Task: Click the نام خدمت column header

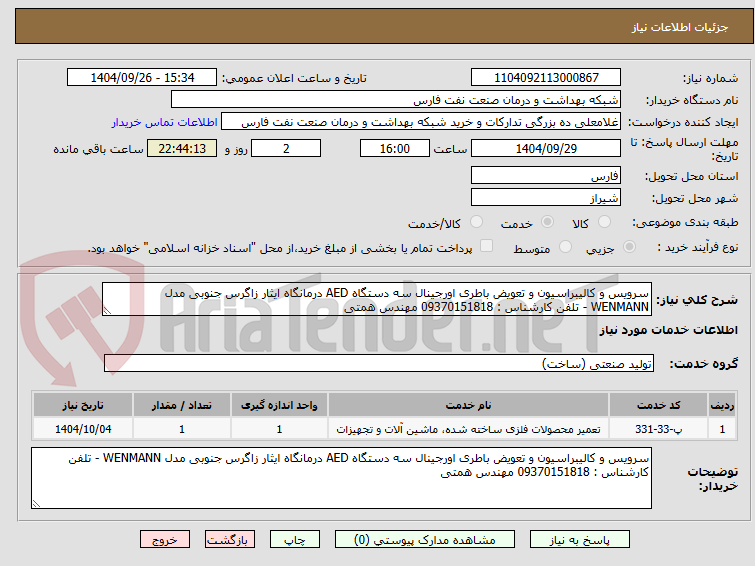Action: (469, 405)
